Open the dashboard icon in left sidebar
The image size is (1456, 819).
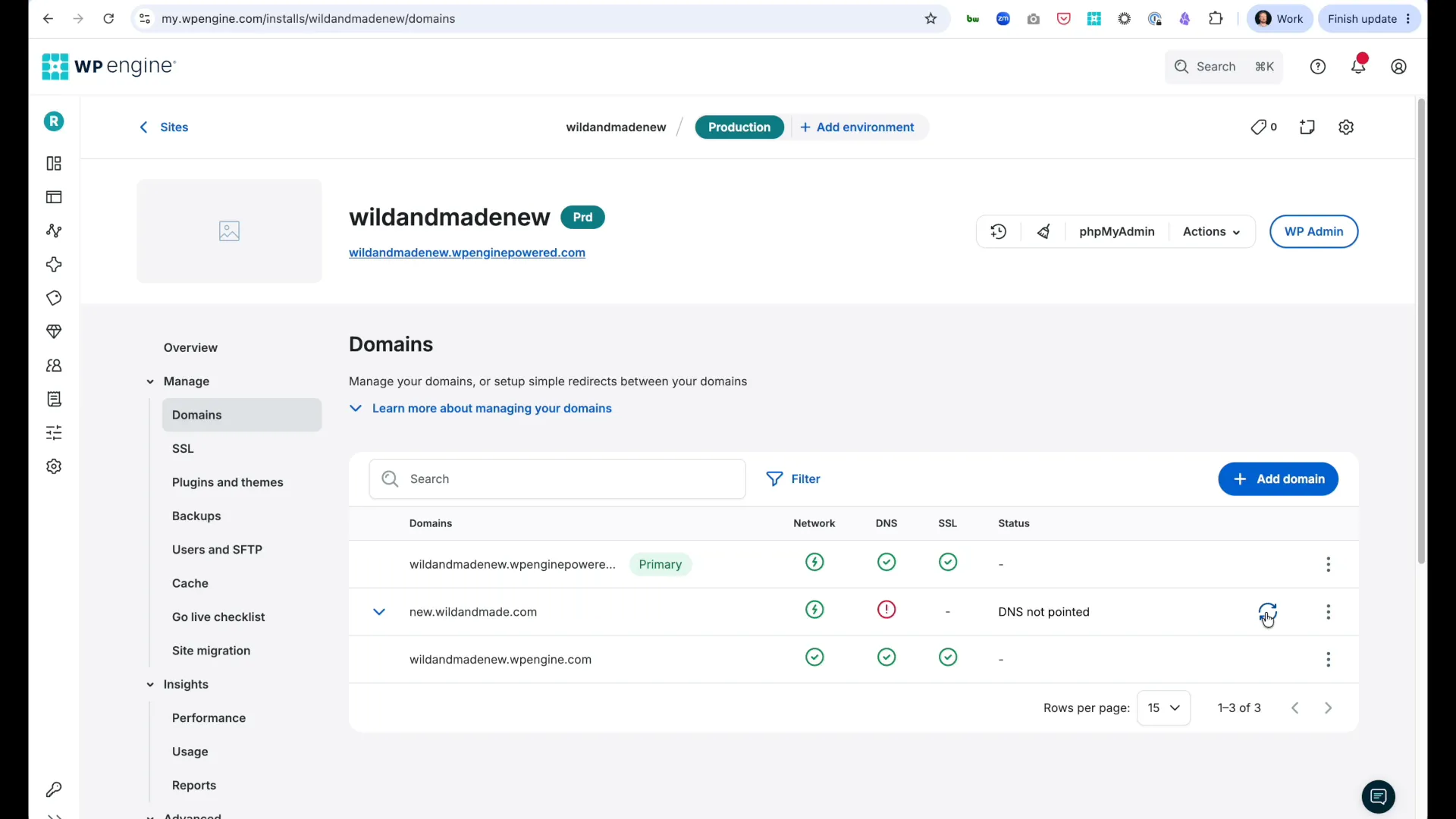[x=54, y=164]
